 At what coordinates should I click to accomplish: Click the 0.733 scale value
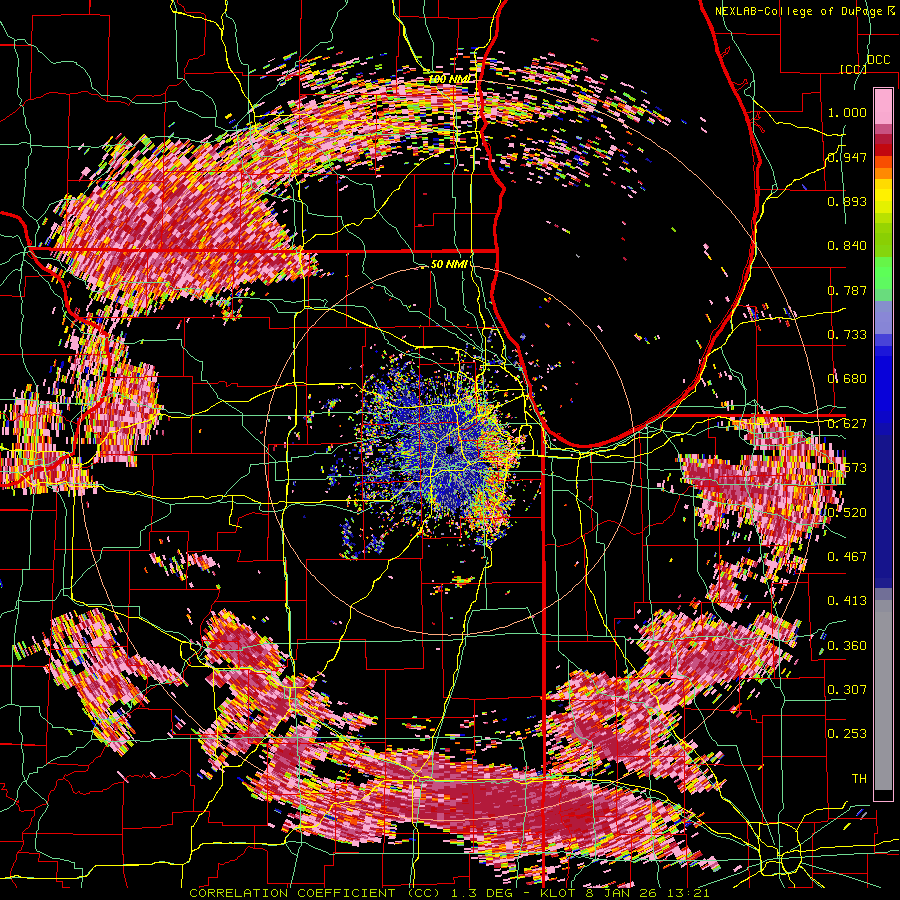(x=847, y=335)
